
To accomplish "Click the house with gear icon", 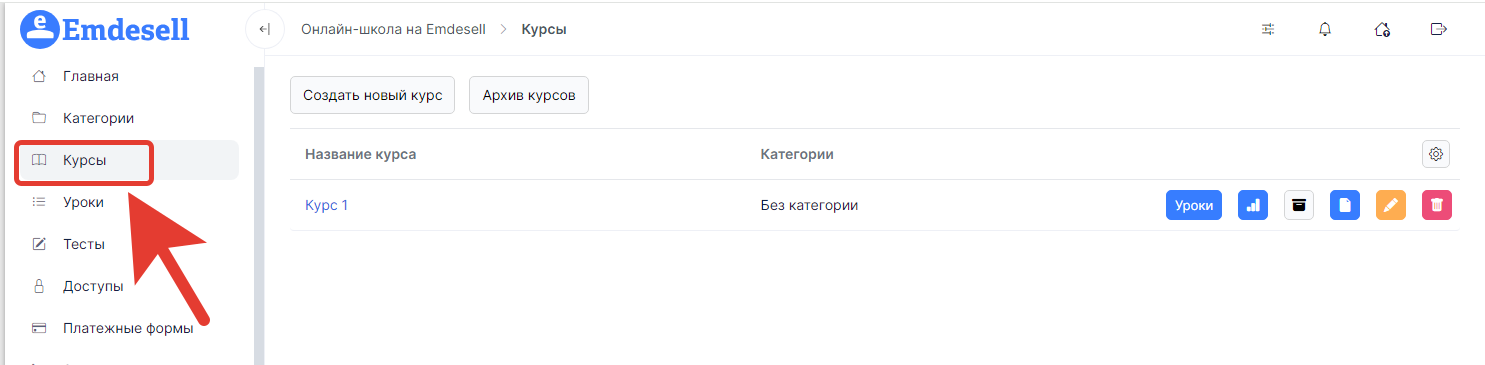I will [1382, 29].
